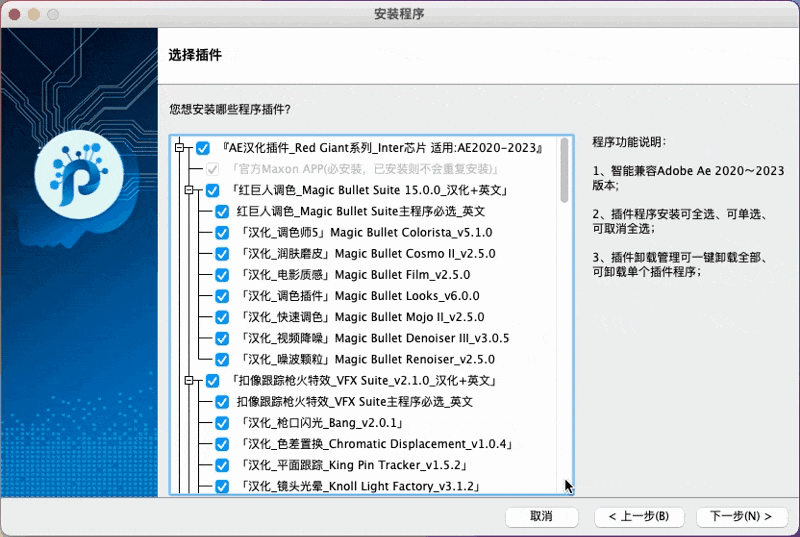This screenshot has width=800, height=537.
Task: Go back with the 上一步(B) button
Action: pyautogui.click(x=639, y=517)
